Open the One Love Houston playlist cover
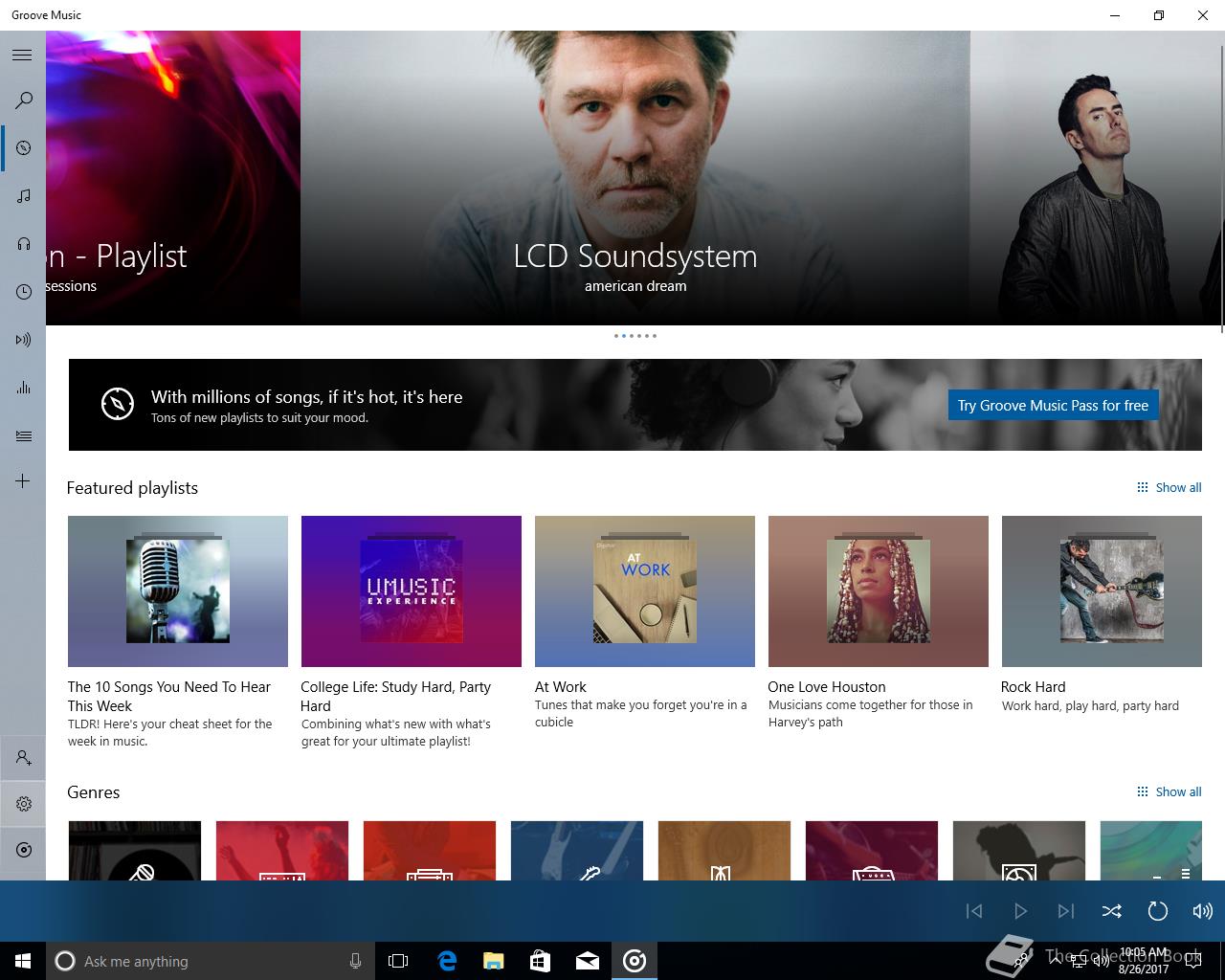This screenshot has width=1225, height=980. [x=879, y=590]
